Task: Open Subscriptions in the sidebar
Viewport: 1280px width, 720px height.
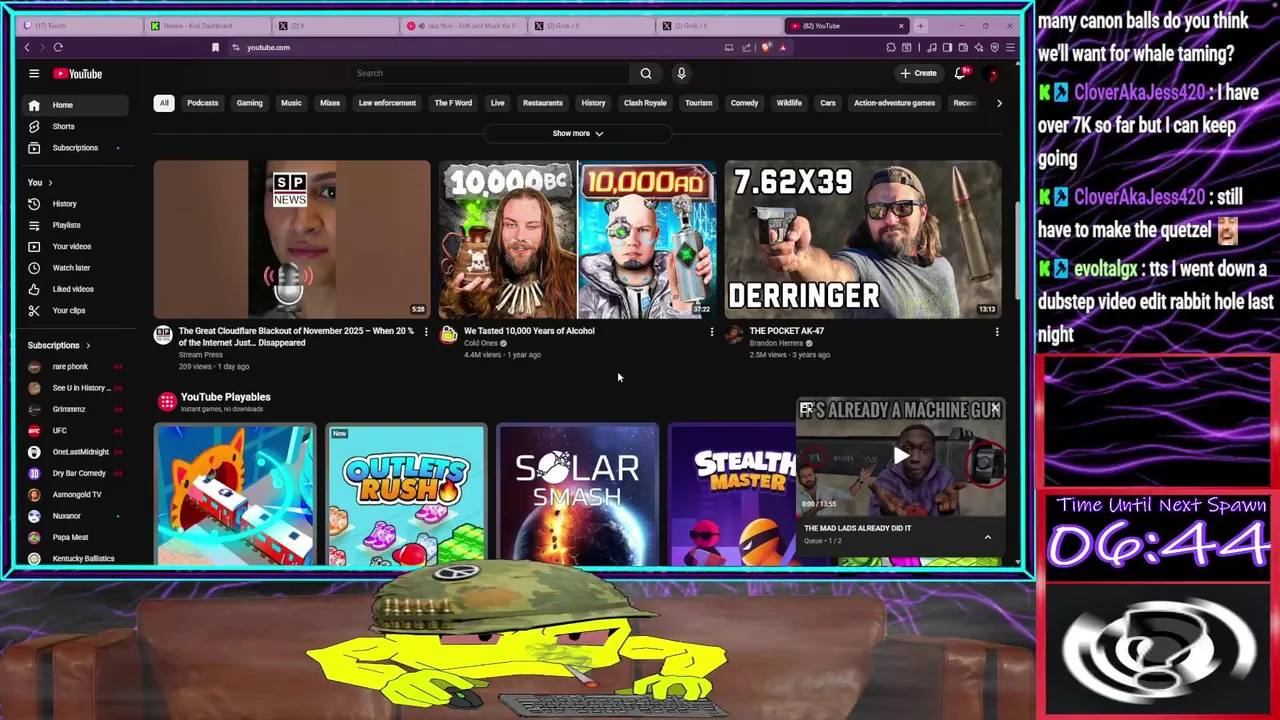Action: [x=77, y=148]
